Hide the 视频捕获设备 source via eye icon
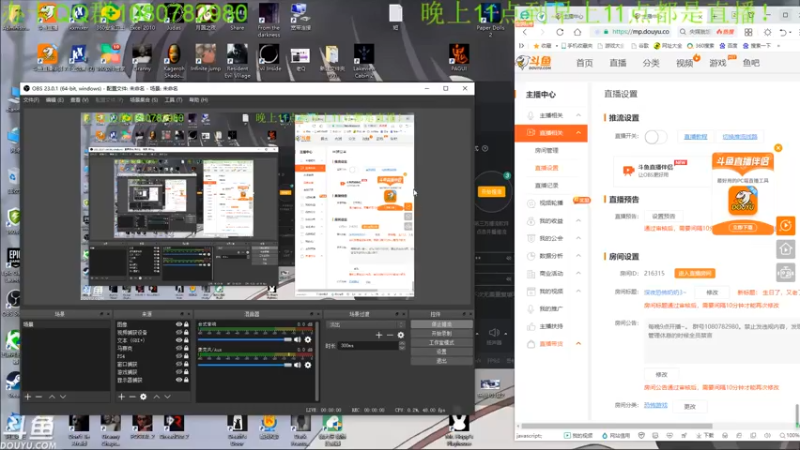The width and height of the screenshot is (800, 450). coord(179,332)
